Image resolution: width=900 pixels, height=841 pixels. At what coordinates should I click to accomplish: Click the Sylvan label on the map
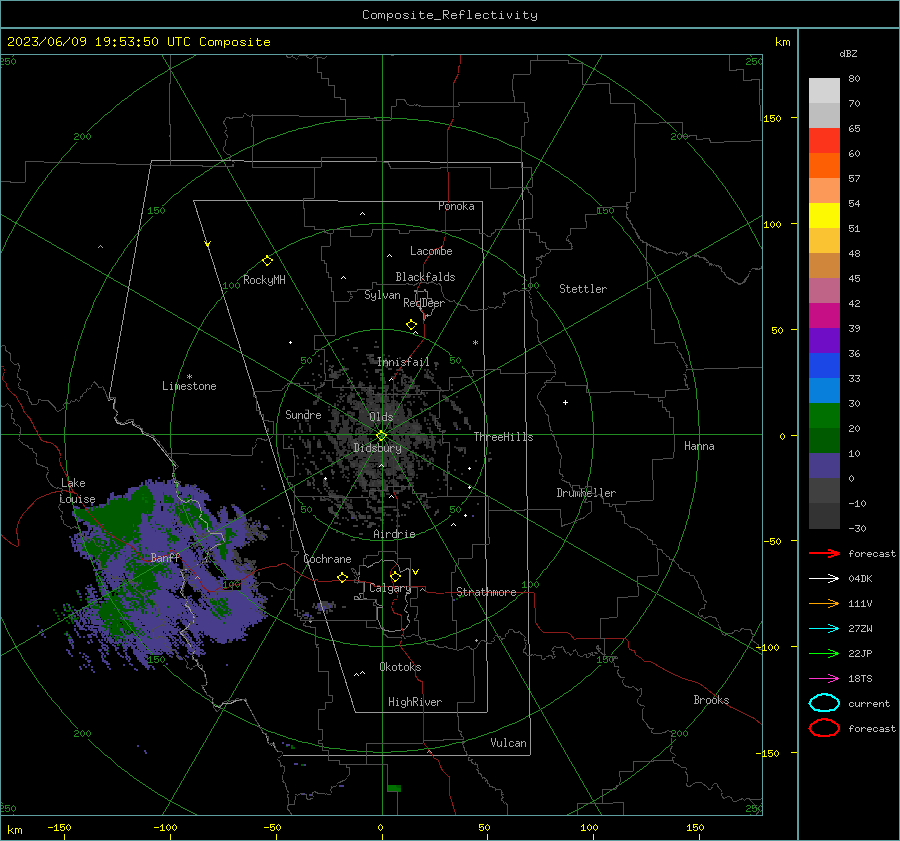382,295
